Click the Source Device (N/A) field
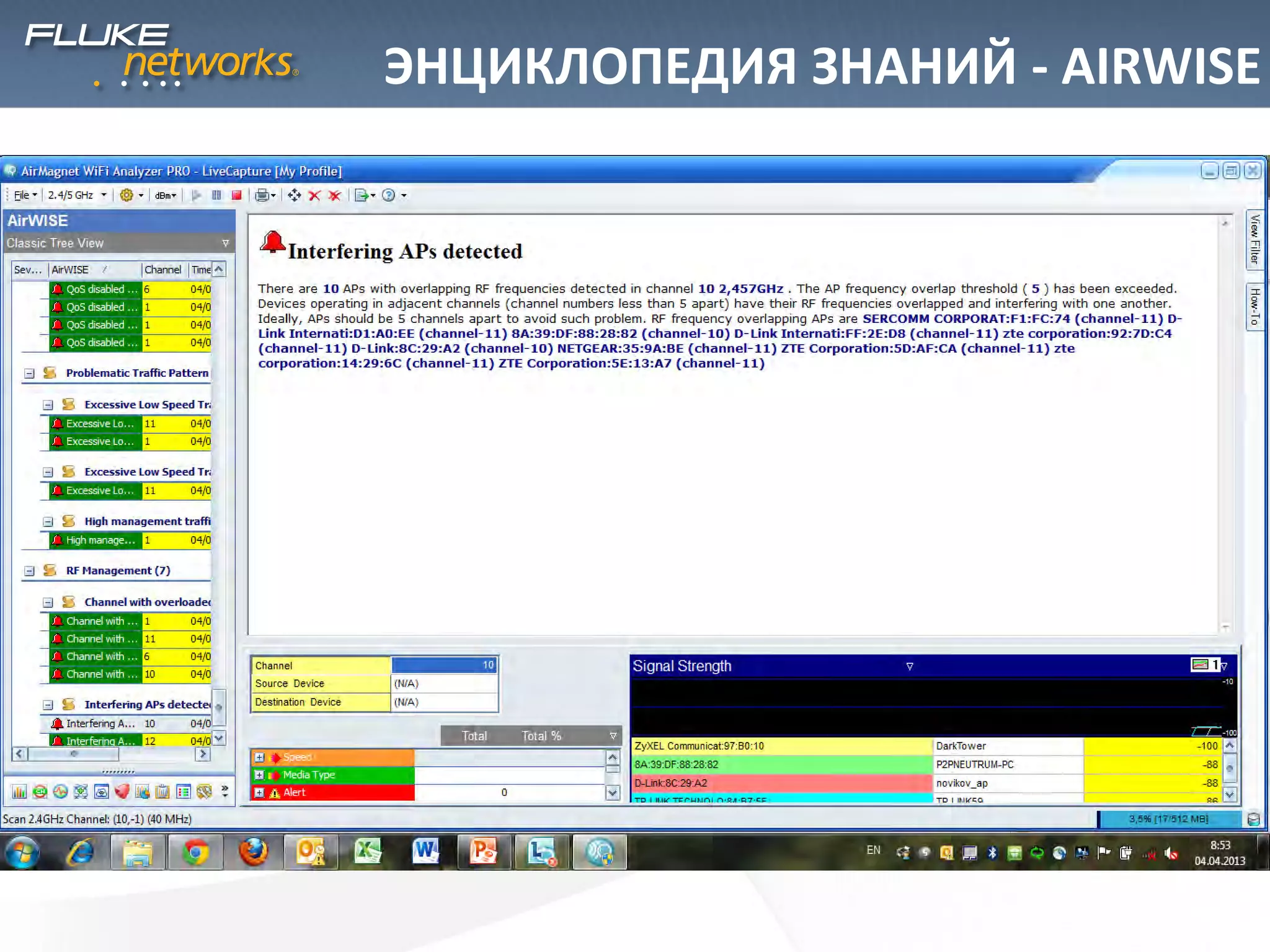The height and width of the screenshot is (952, 1270). [444, 684]
